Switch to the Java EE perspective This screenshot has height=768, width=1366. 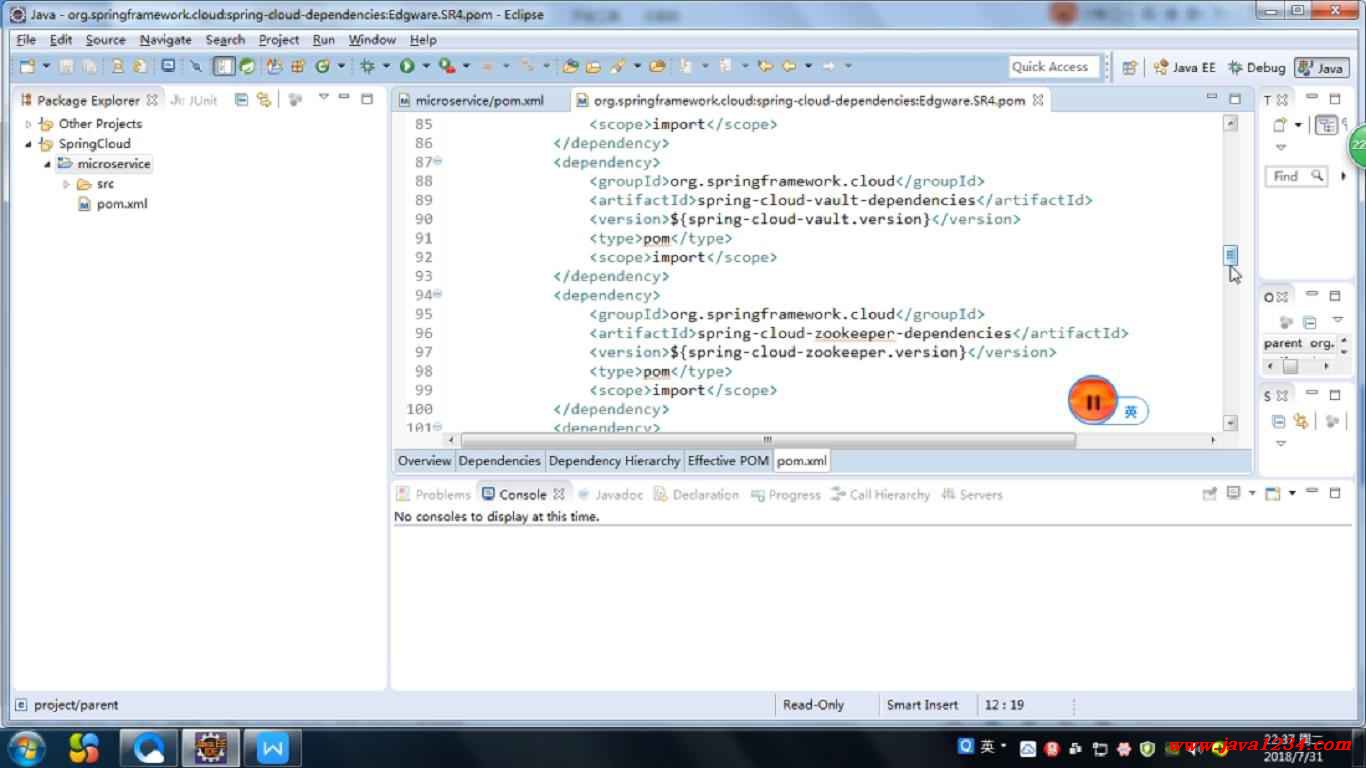click(x=1184, y=67)
